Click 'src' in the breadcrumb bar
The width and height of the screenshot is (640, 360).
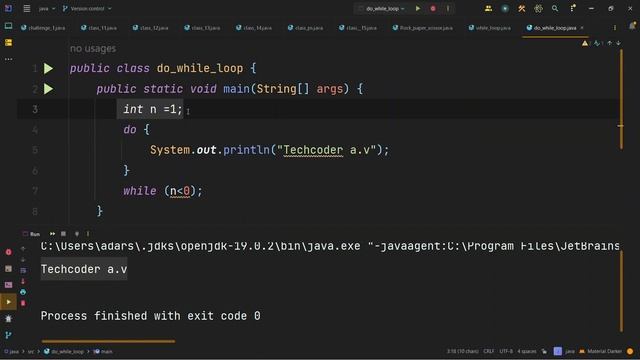(31, 351)
